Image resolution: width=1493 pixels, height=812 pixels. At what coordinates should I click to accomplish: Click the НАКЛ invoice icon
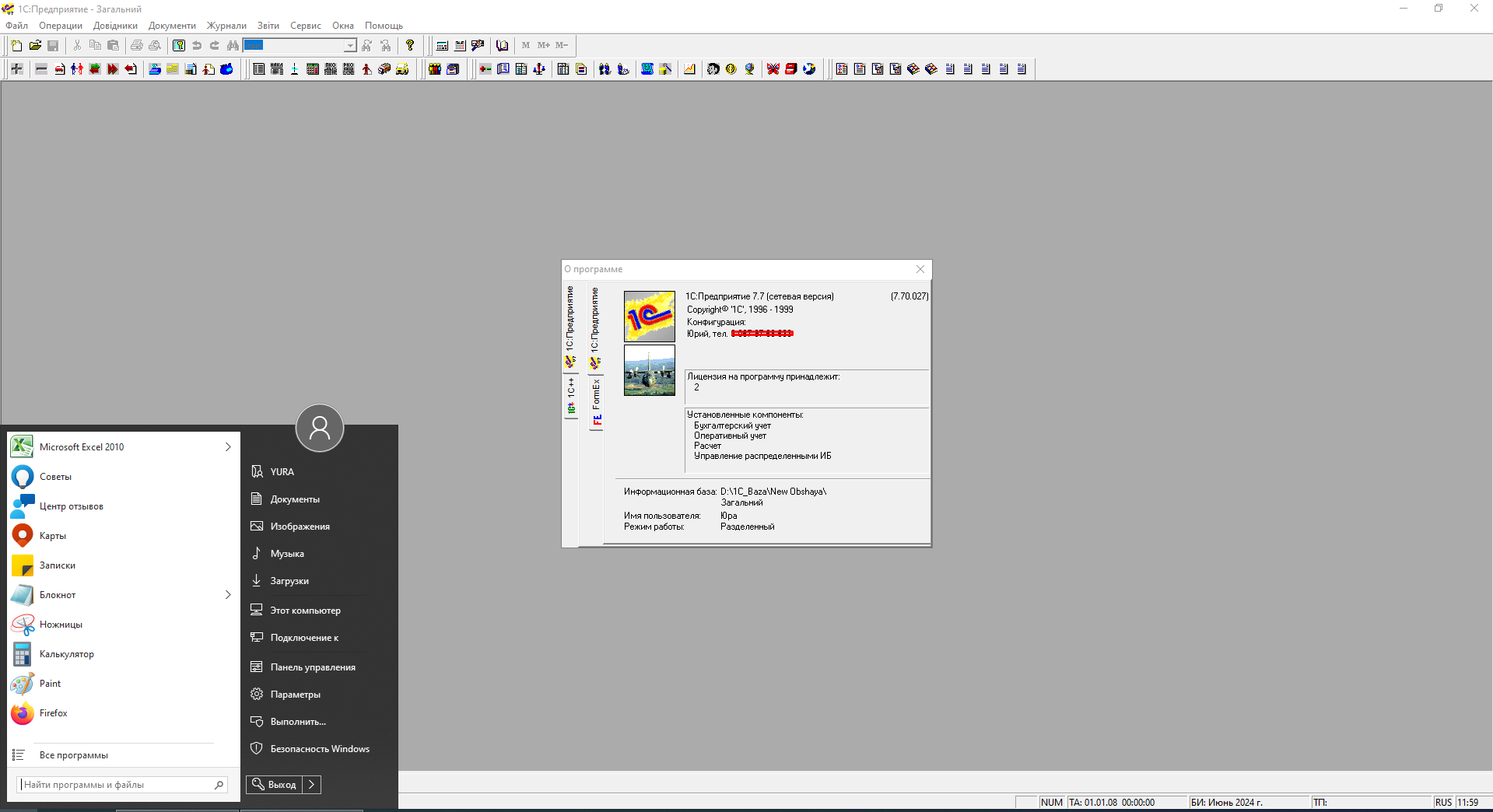click(277, 69)
